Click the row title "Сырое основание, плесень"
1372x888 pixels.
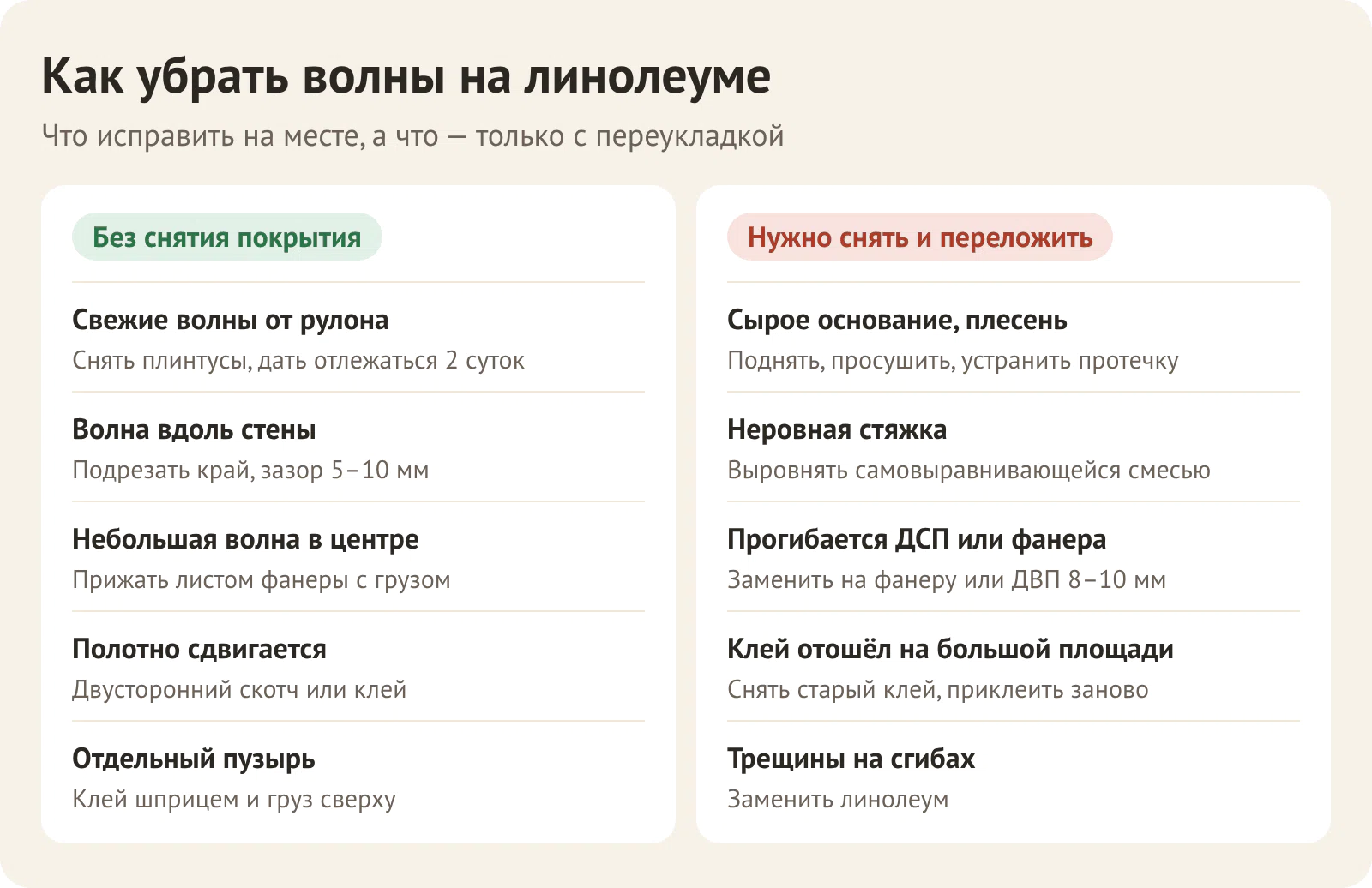click(897, 321)
